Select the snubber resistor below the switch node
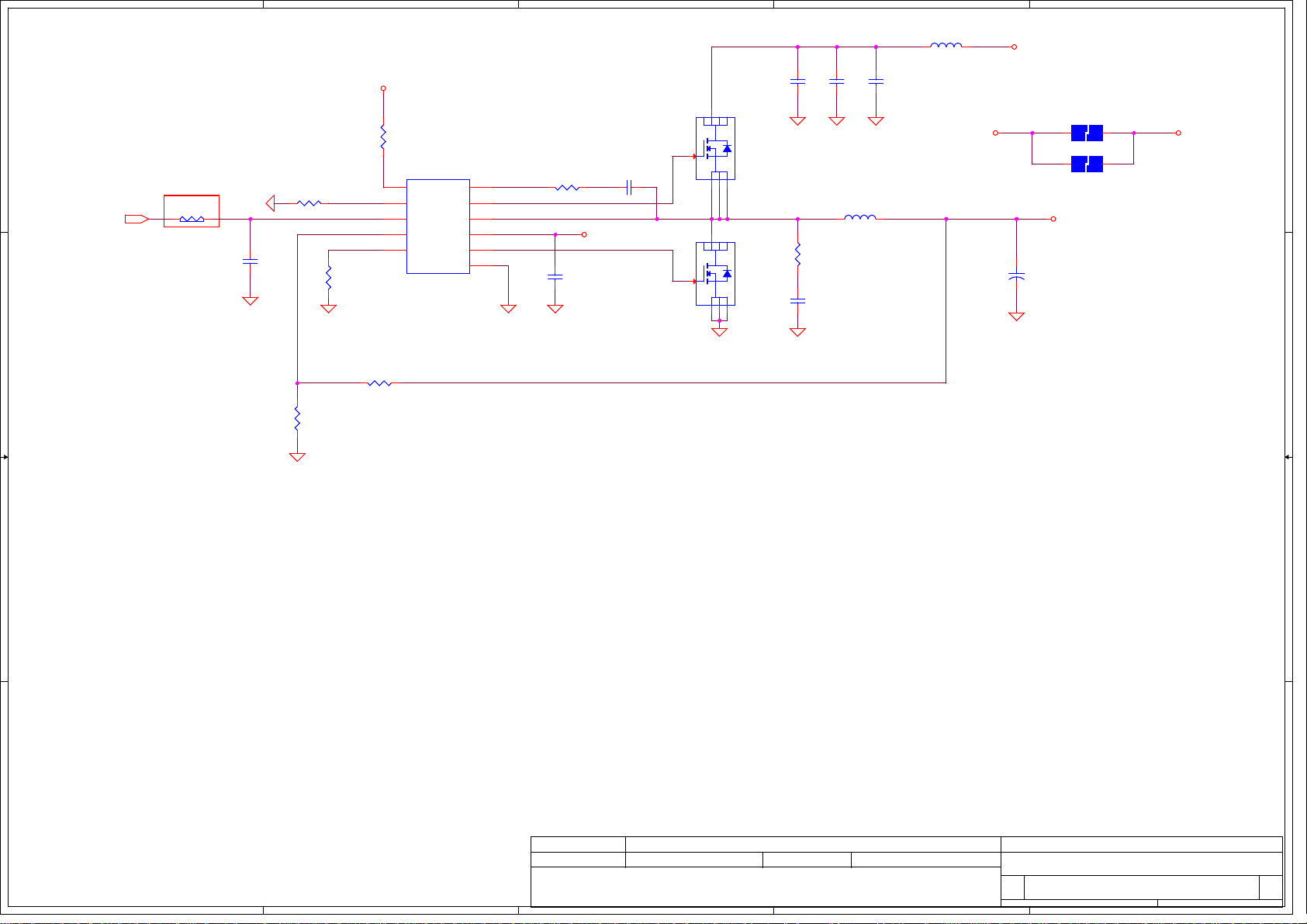The height and width of the screenshot is (924, 1307). tap(797, 255)
